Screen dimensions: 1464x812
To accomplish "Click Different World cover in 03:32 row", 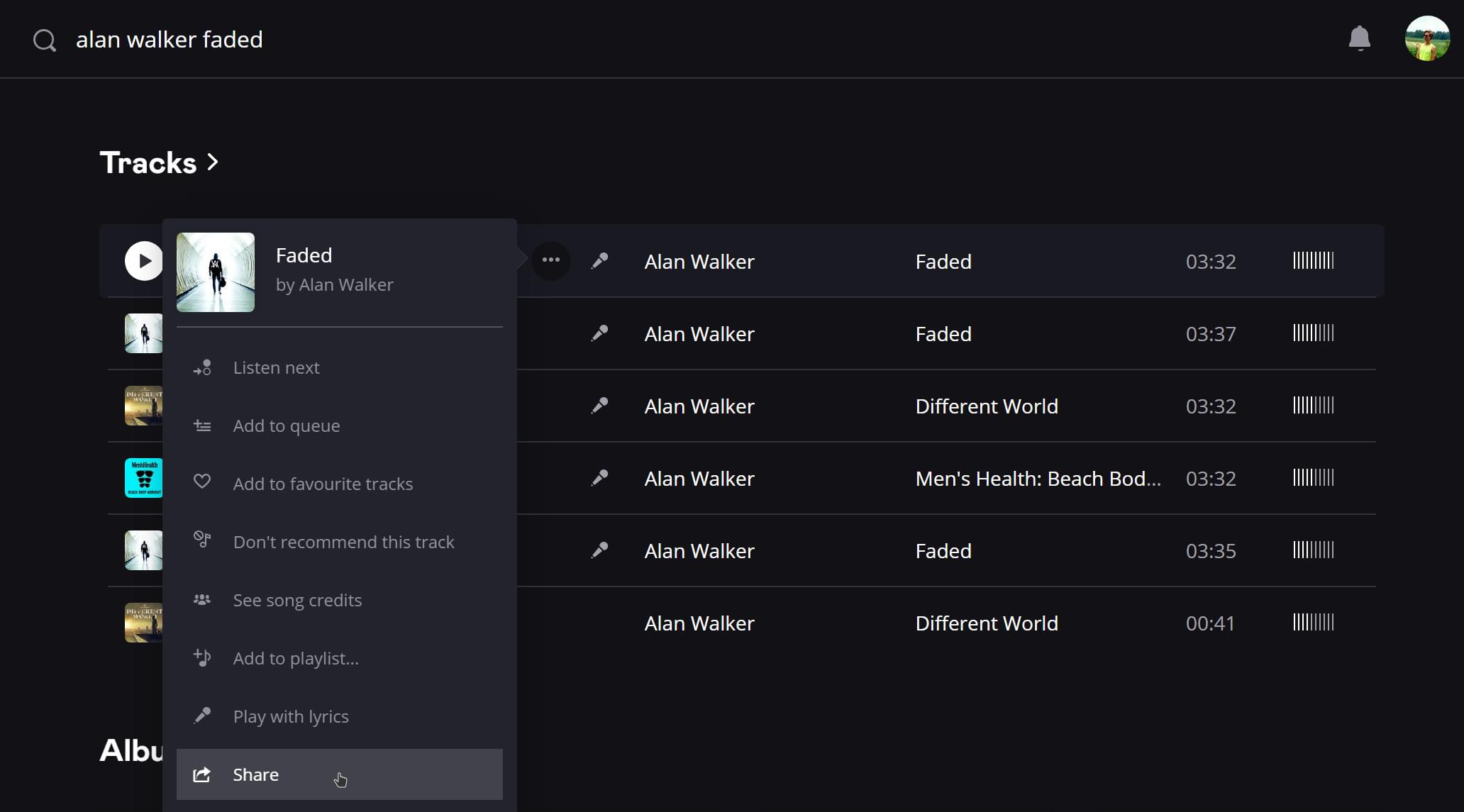I will click(144, 406).
